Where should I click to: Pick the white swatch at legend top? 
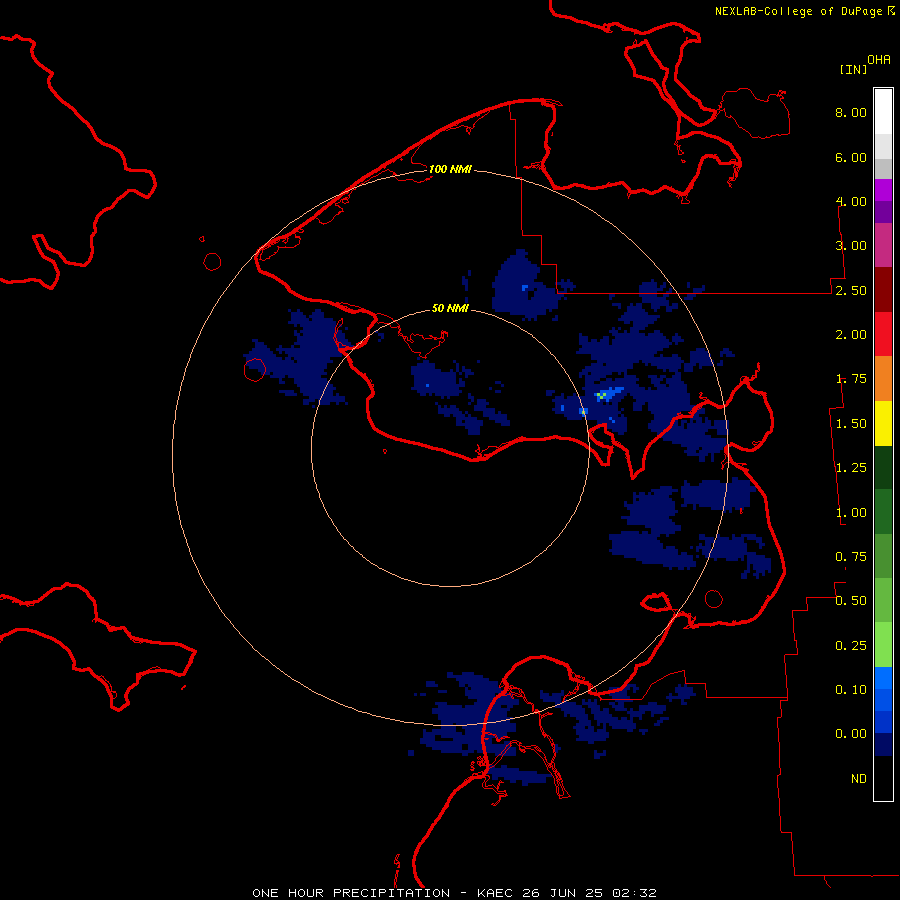pyautogui.click(x=883, y=111)
